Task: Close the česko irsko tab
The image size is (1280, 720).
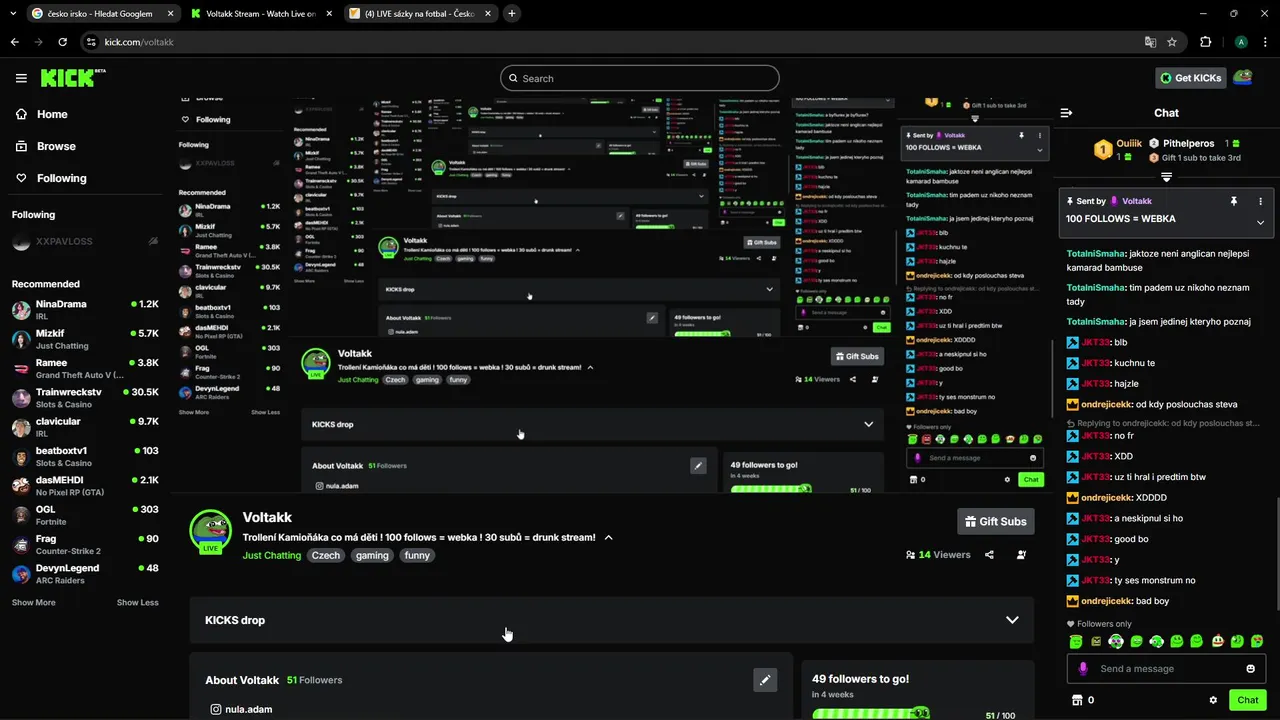Action: 170,13
